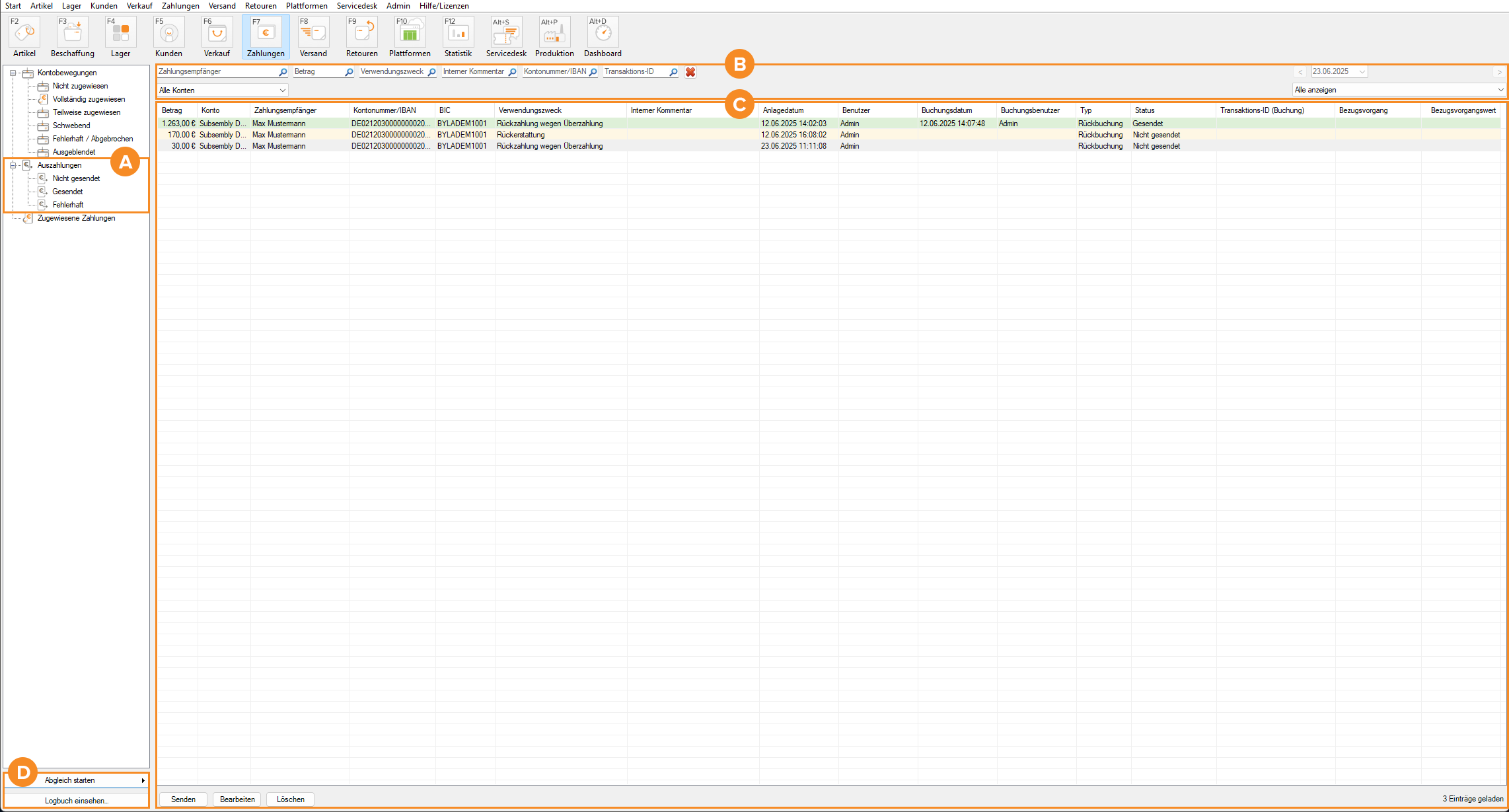The image size is (1509, 812).
Task: Open the Servicedesk menu
Action: click(357, 6)
